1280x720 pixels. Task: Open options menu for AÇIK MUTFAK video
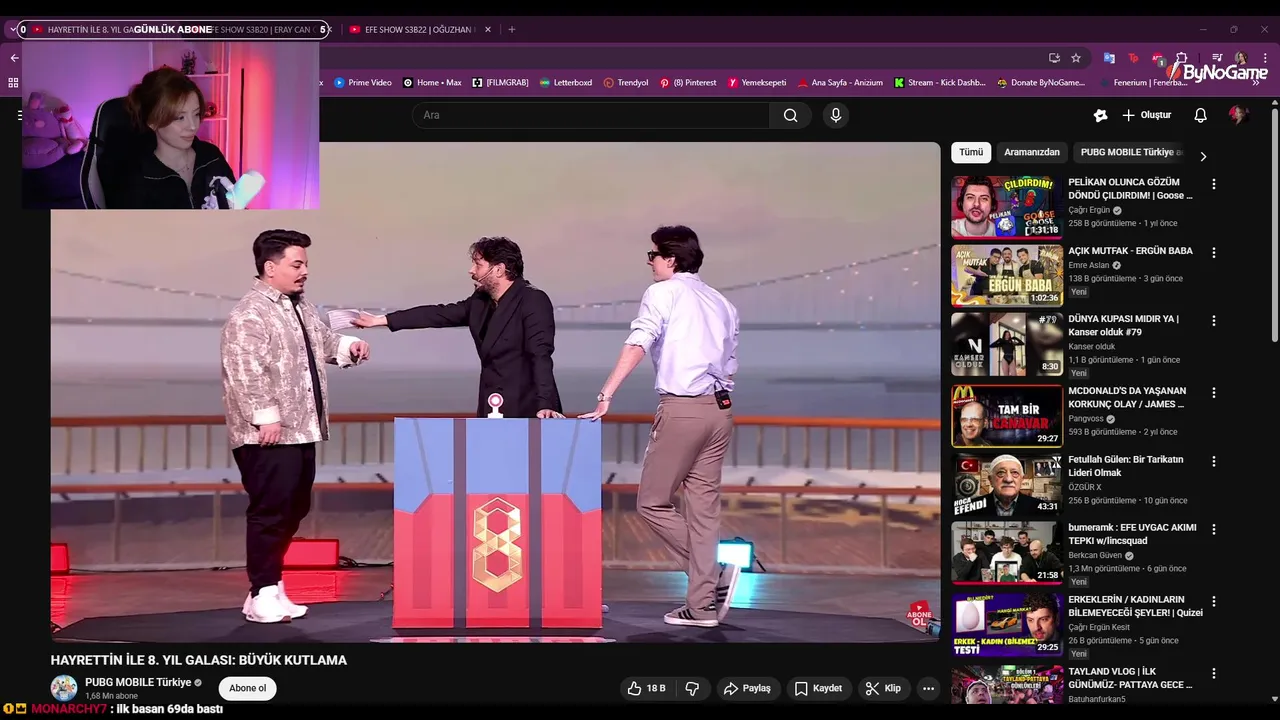[x=1214, y=253]
